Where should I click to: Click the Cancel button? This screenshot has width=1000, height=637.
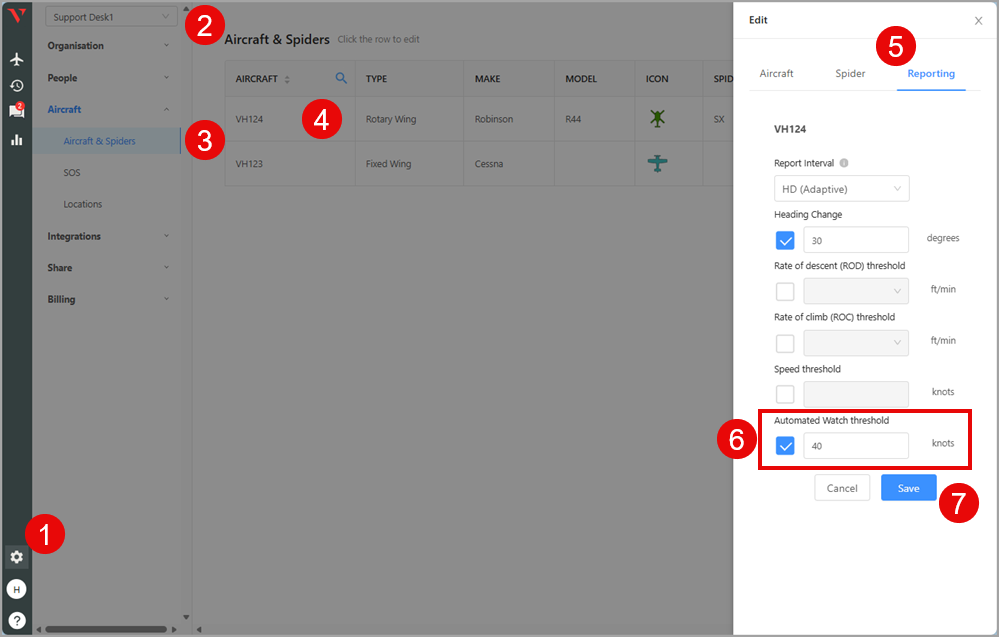[842, 488]
